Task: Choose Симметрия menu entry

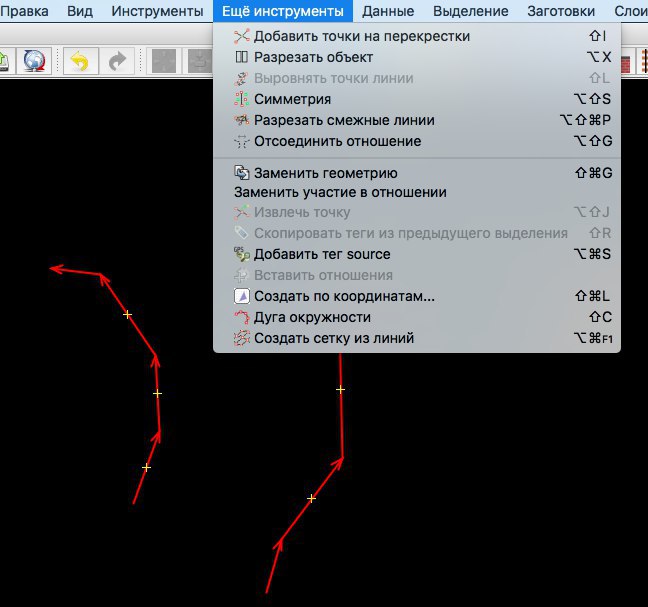Action: [x=417, y=99]
